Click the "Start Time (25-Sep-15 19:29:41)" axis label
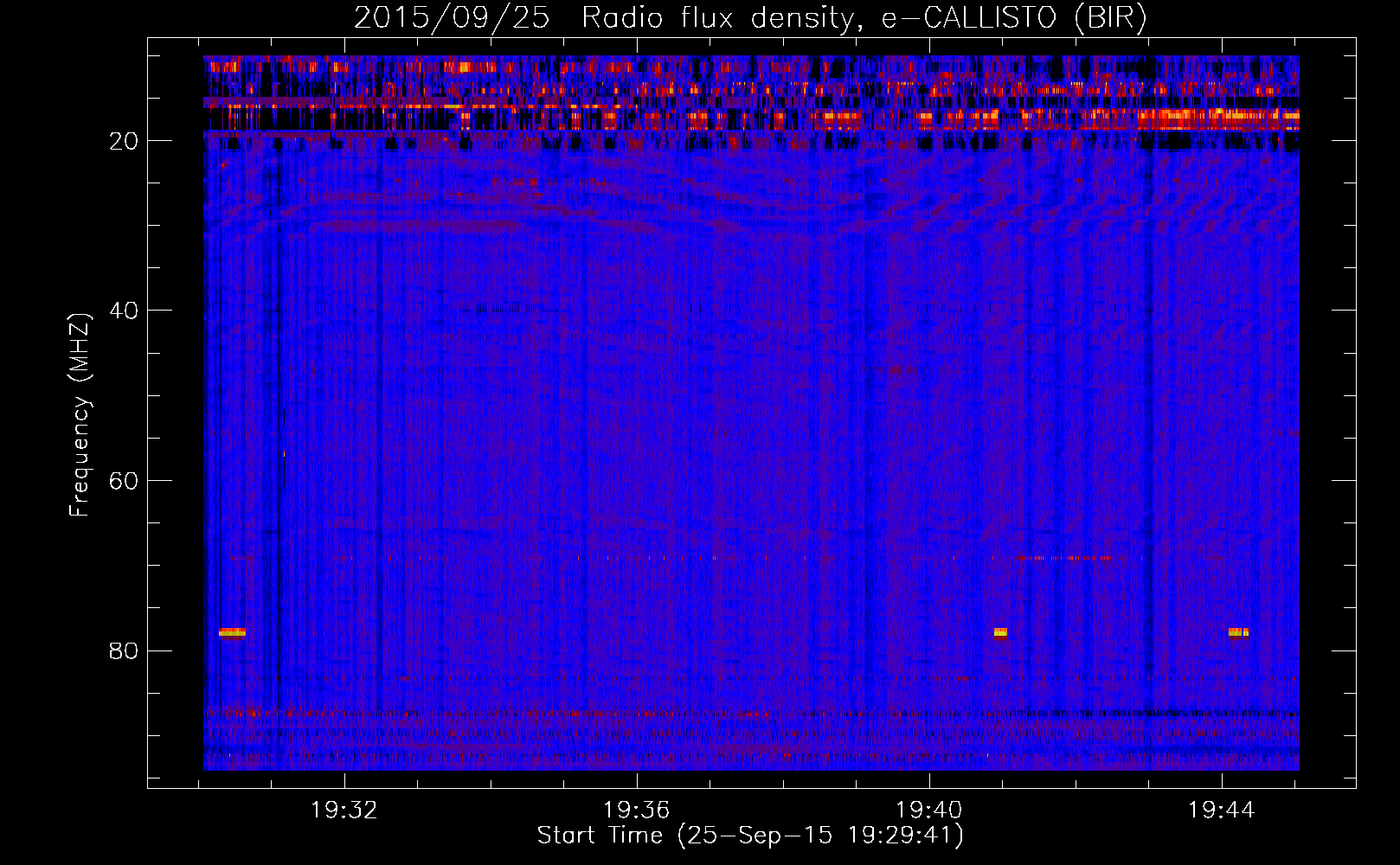Screen dimensions: 1400x865 tap(750, 836)
